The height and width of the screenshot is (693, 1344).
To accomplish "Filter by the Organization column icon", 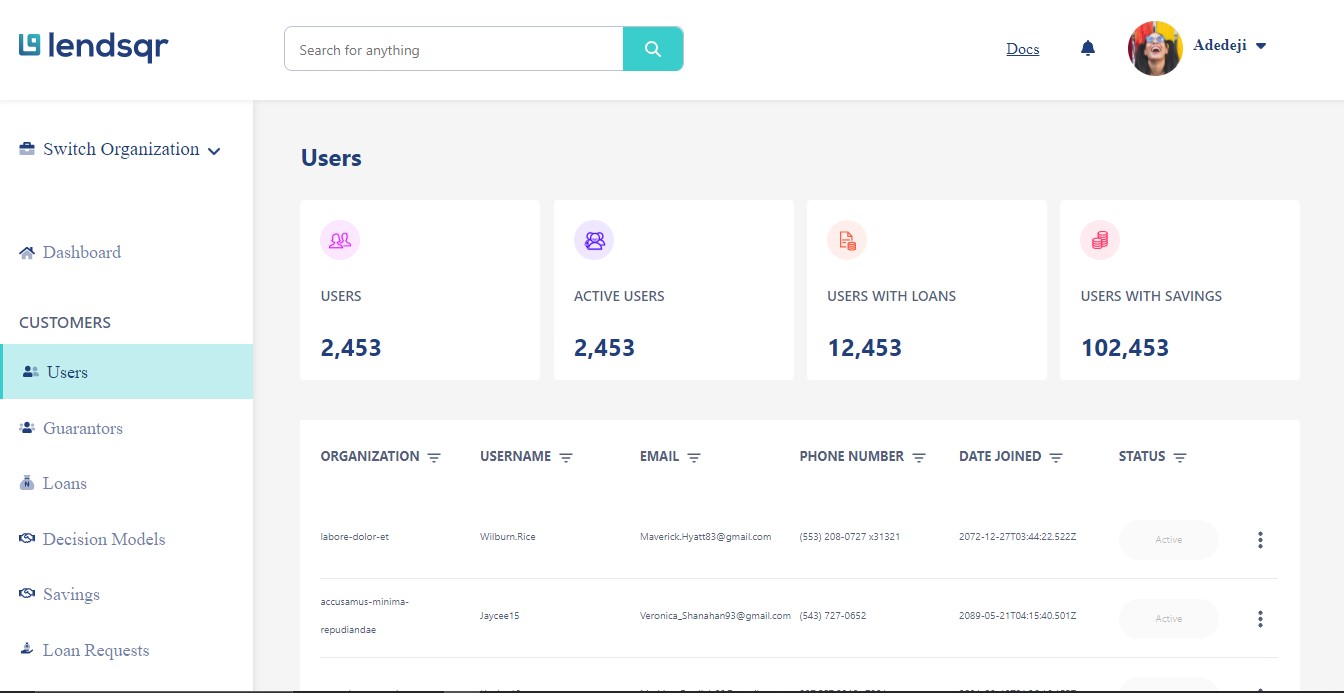I will pos(434,457).
